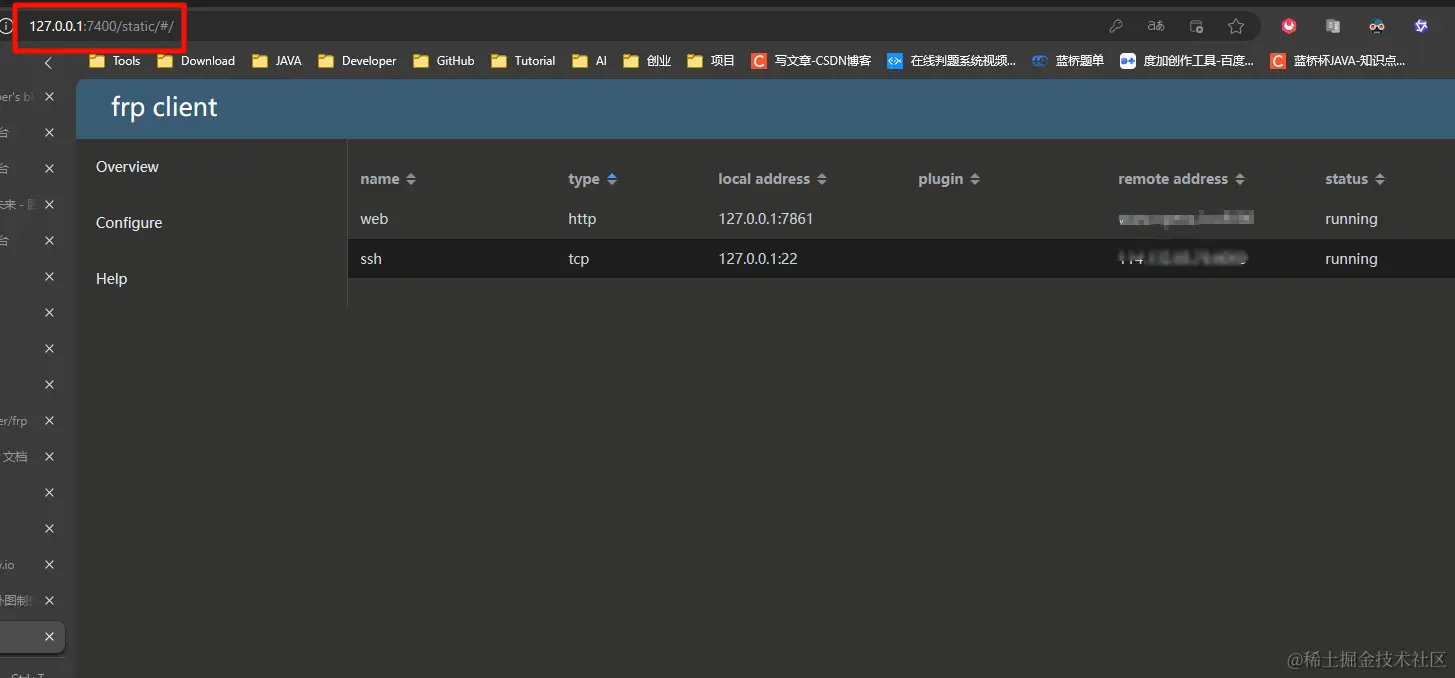The width and height of the screenshot is (1455, 678).
Task: Open the Configure sidebar item
Action: click(129, 223)
